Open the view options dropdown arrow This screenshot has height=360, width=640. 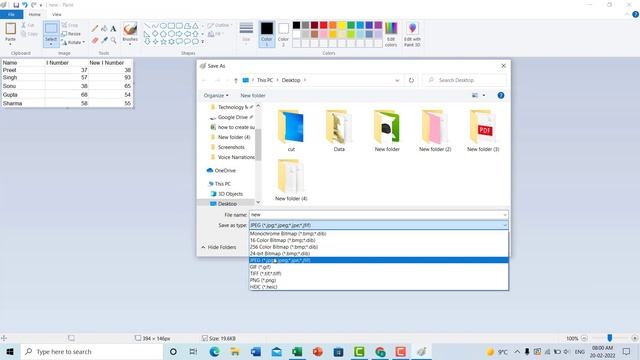[484, 96]
